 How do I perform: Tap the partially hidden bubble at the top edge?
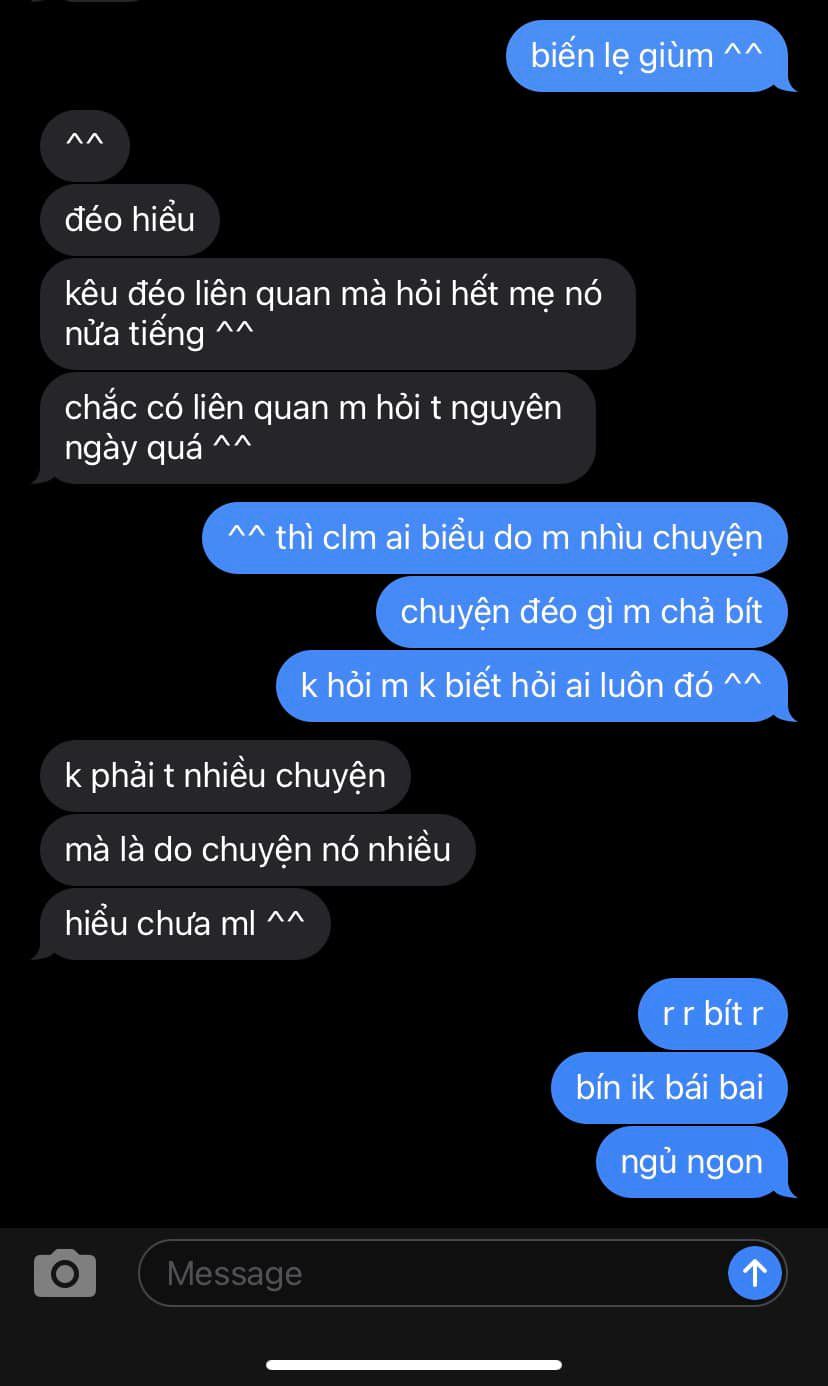pos(105,1)
